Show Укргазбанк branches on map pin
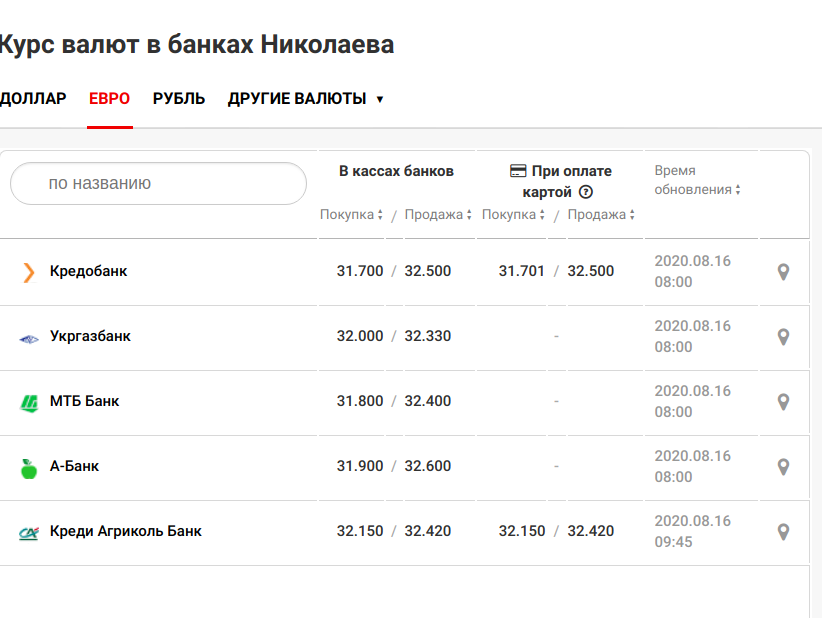 click(783, 337)
